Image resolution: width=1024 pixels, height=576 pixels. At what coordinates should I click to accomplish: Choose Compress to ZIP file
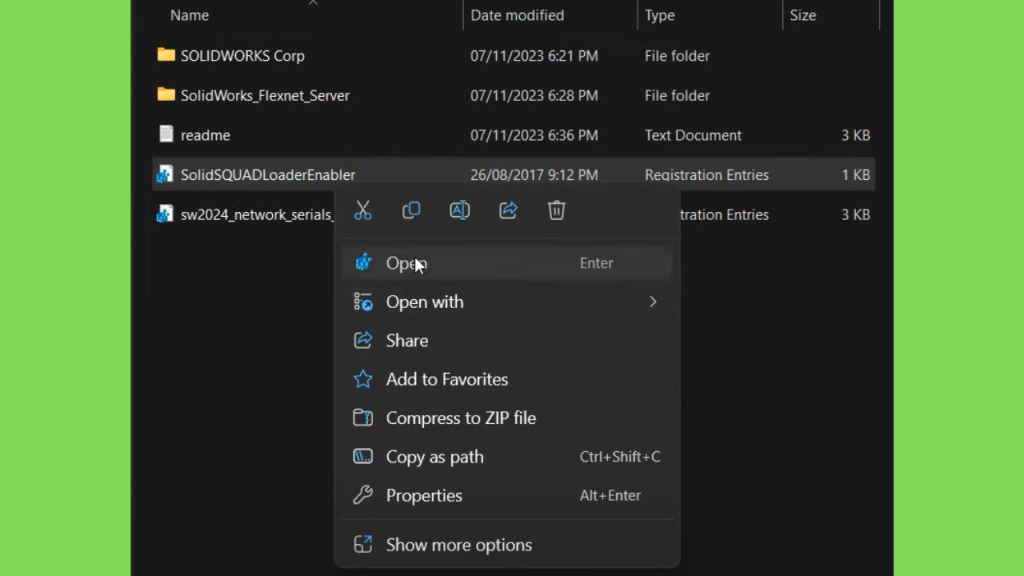(507, 417)
